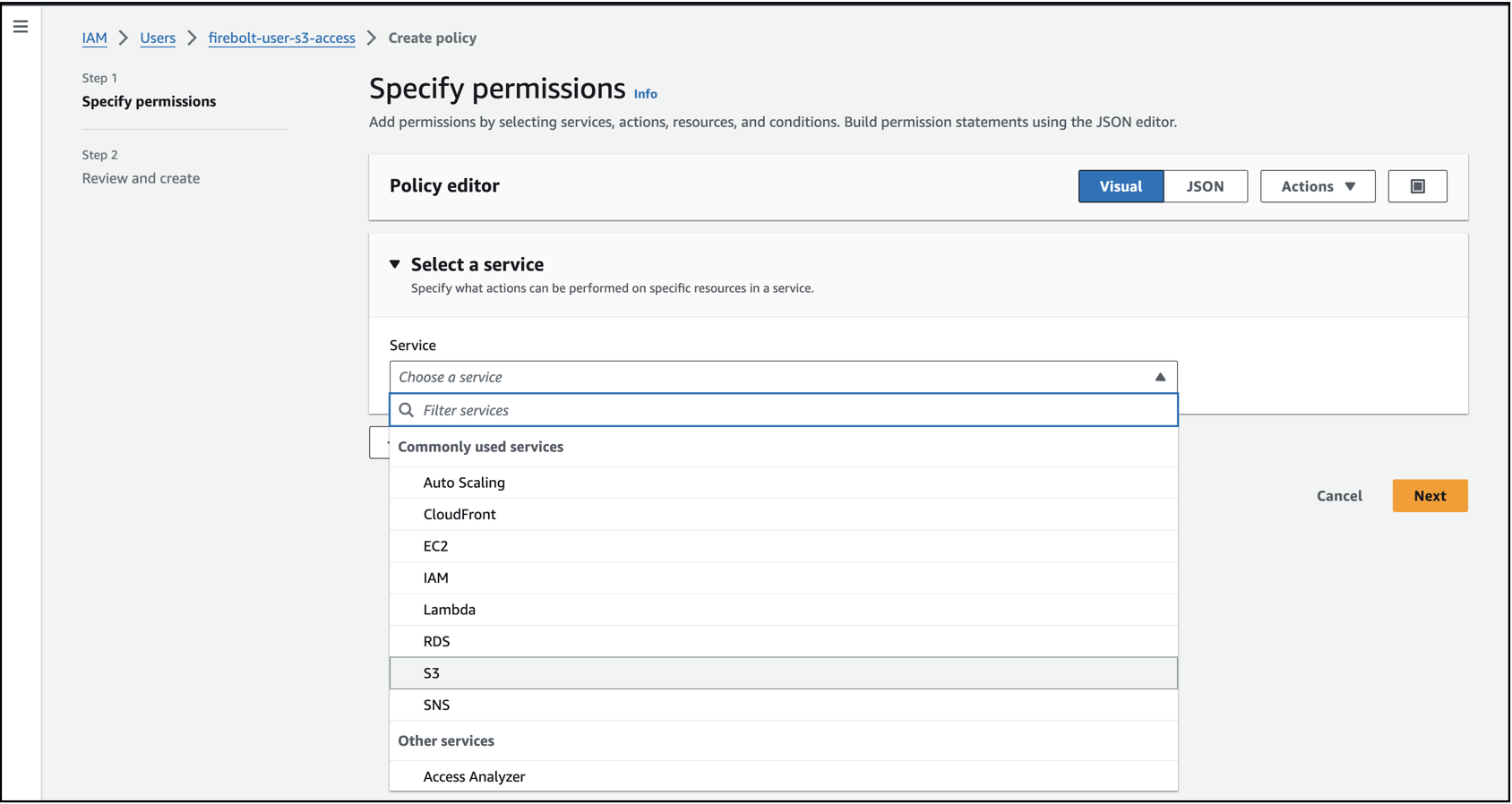This screenshot has width=1512, height=804.
Task: Collapse the Select a service section
Action: tap(395, 264)
